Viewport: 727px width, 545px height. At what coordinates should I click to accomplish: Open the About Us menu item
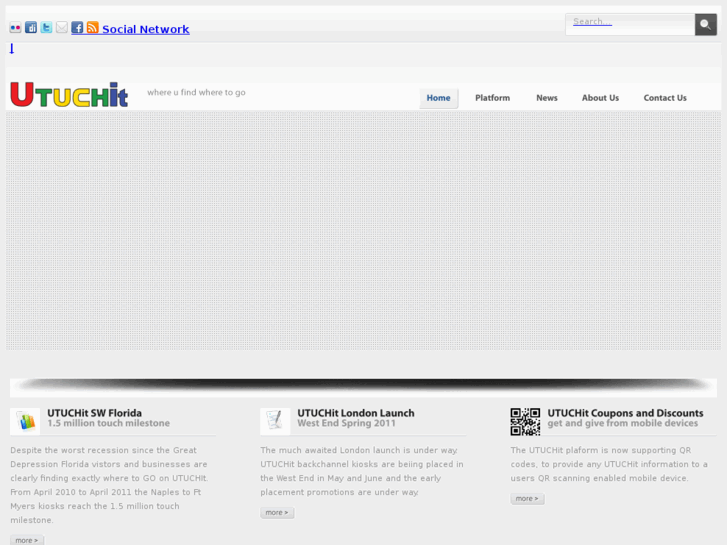600,98
